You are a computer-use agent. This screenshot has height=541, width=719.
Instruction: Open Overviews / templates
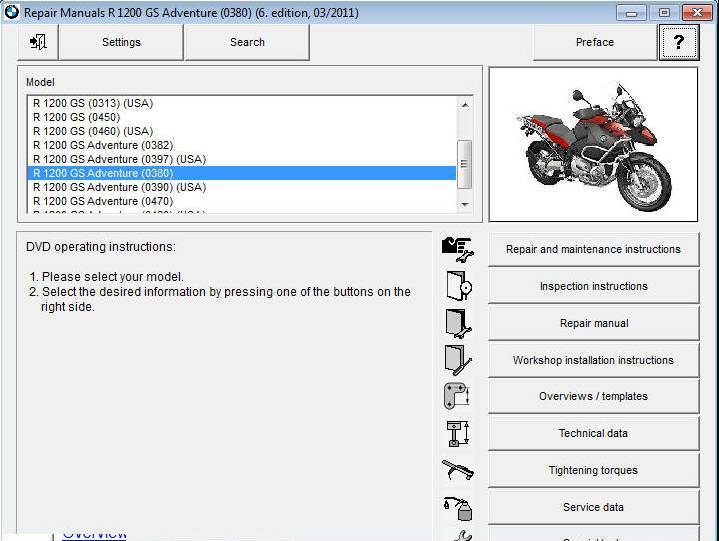pyautogui.click(x=593, y=396)
